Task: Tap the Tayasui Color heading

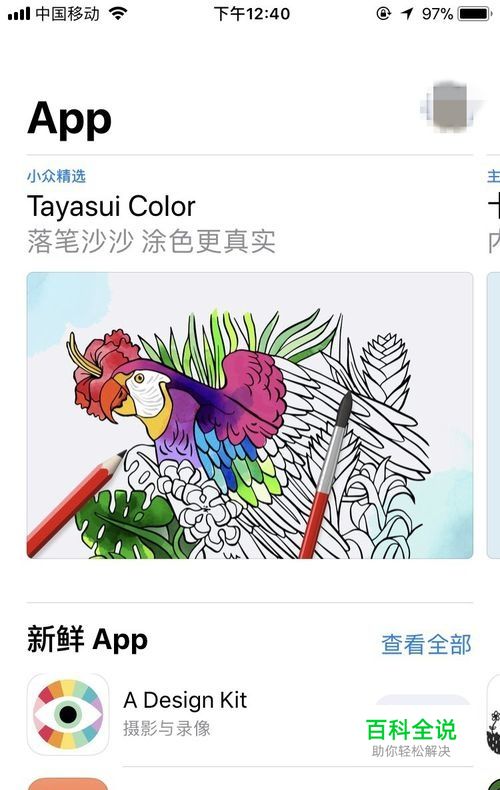Action: (111, 206)
